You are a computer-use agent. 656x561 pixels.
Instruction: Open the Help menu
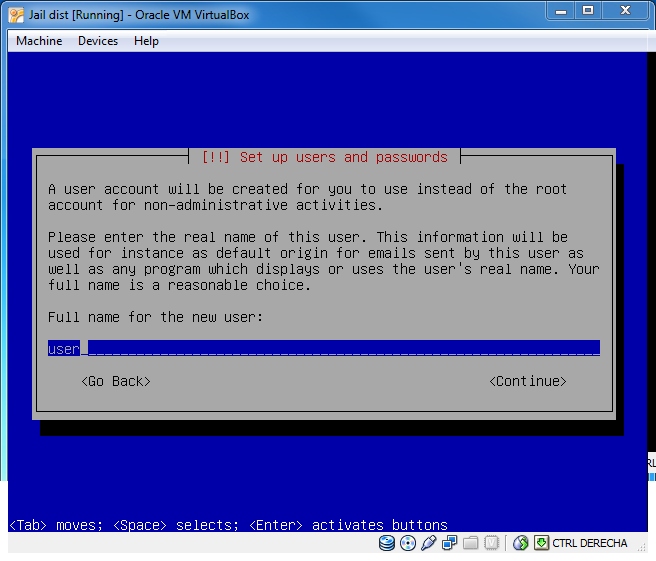(146, 41)
